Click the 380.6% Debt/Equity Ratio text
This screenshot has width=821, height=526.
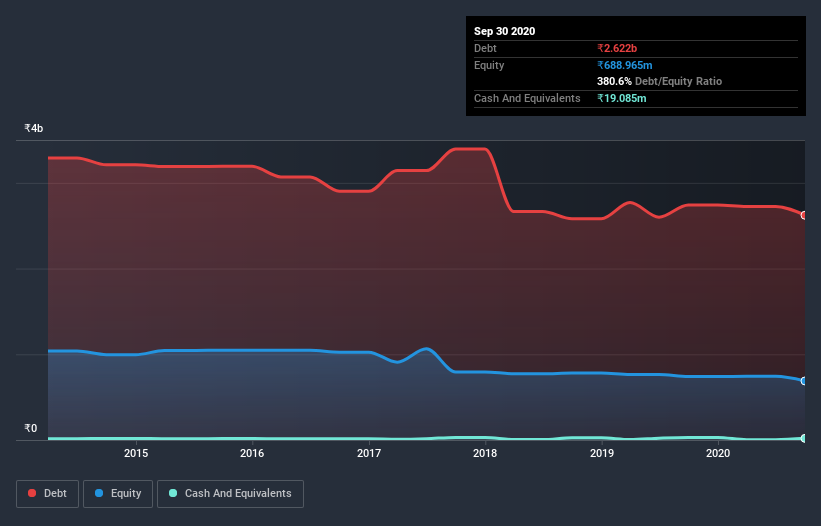click(x=659, y=81)
